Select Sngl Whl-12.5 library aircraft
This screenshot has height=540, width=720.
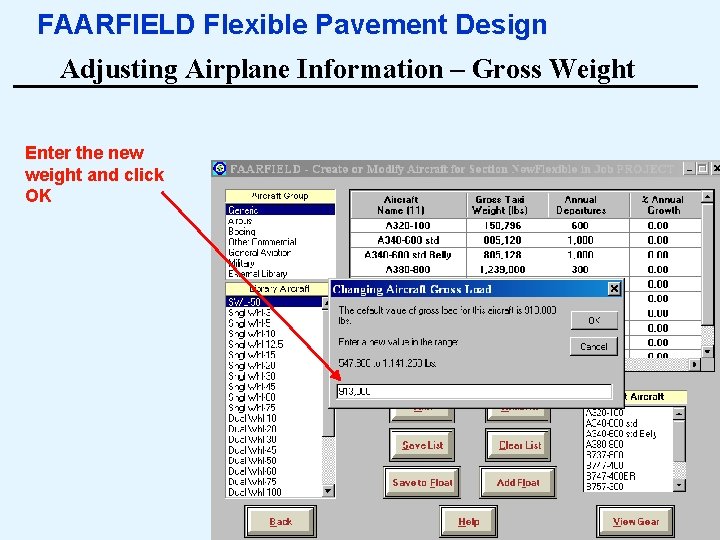(274, 344)
